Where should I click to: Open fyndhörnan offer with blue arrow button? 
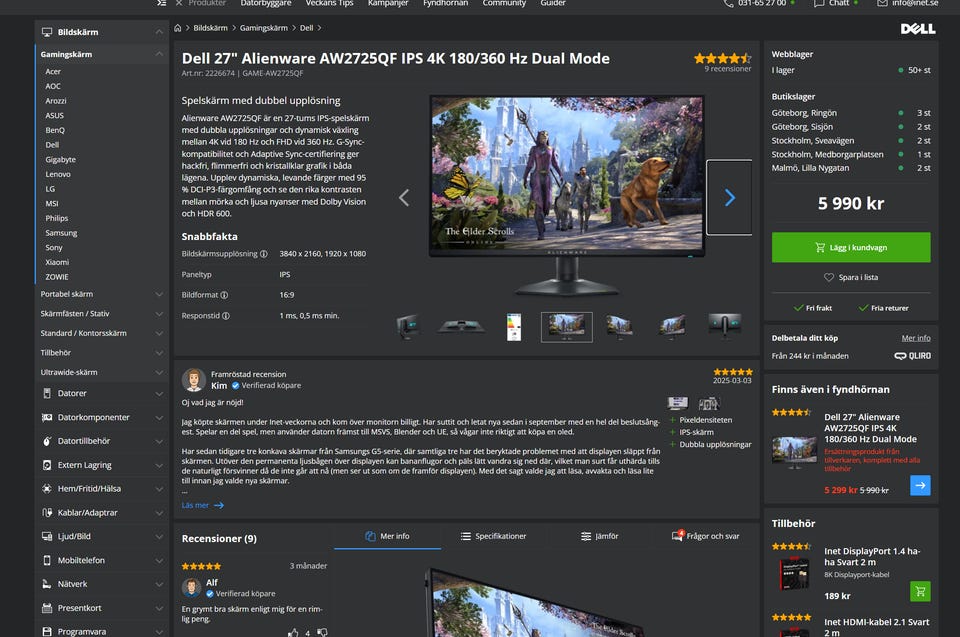(x=920, y=485)
